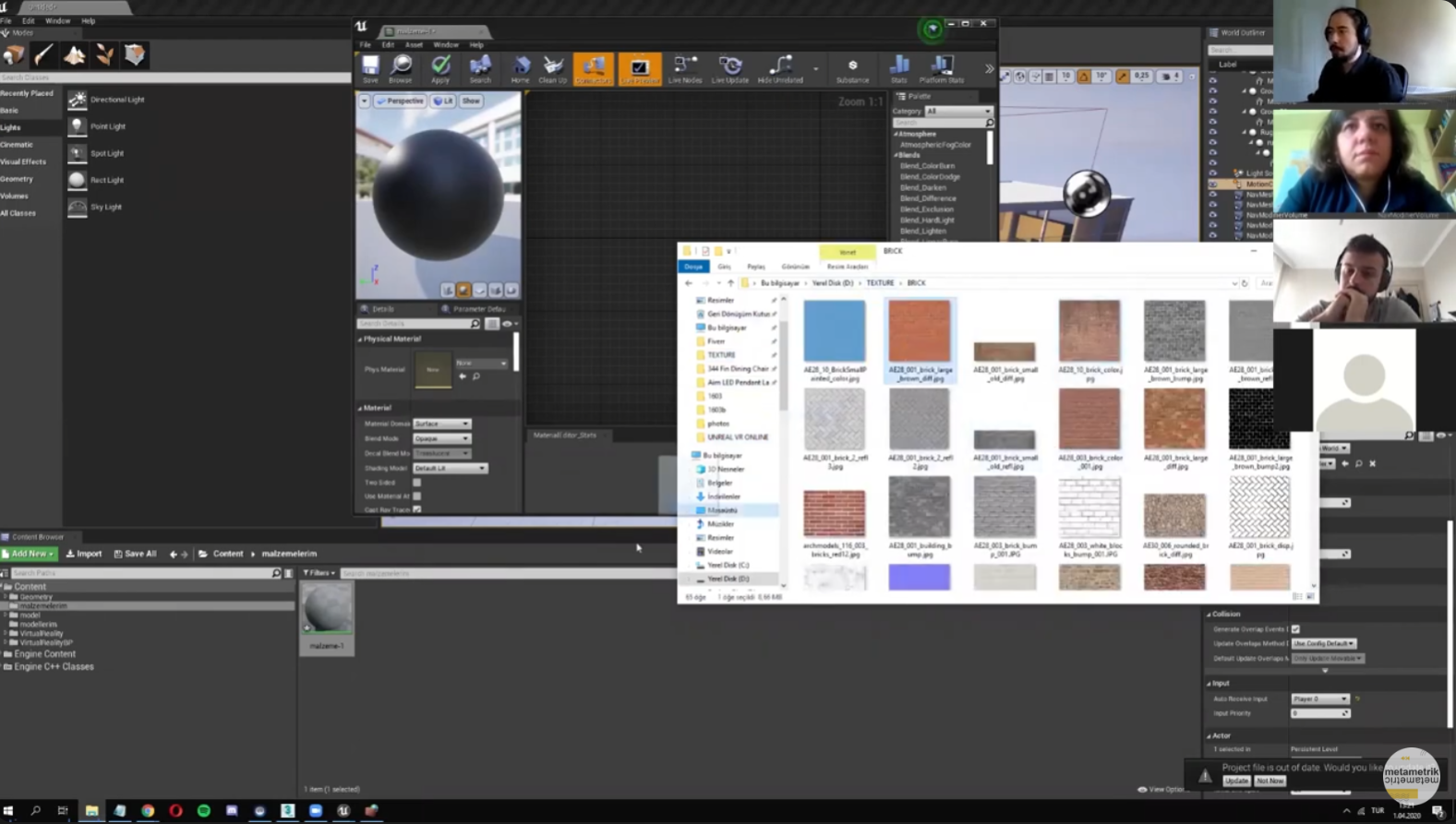Click Import in the Content Browser
The width and height of the screenshot is (1456, 824).
[x=84, y=554]
